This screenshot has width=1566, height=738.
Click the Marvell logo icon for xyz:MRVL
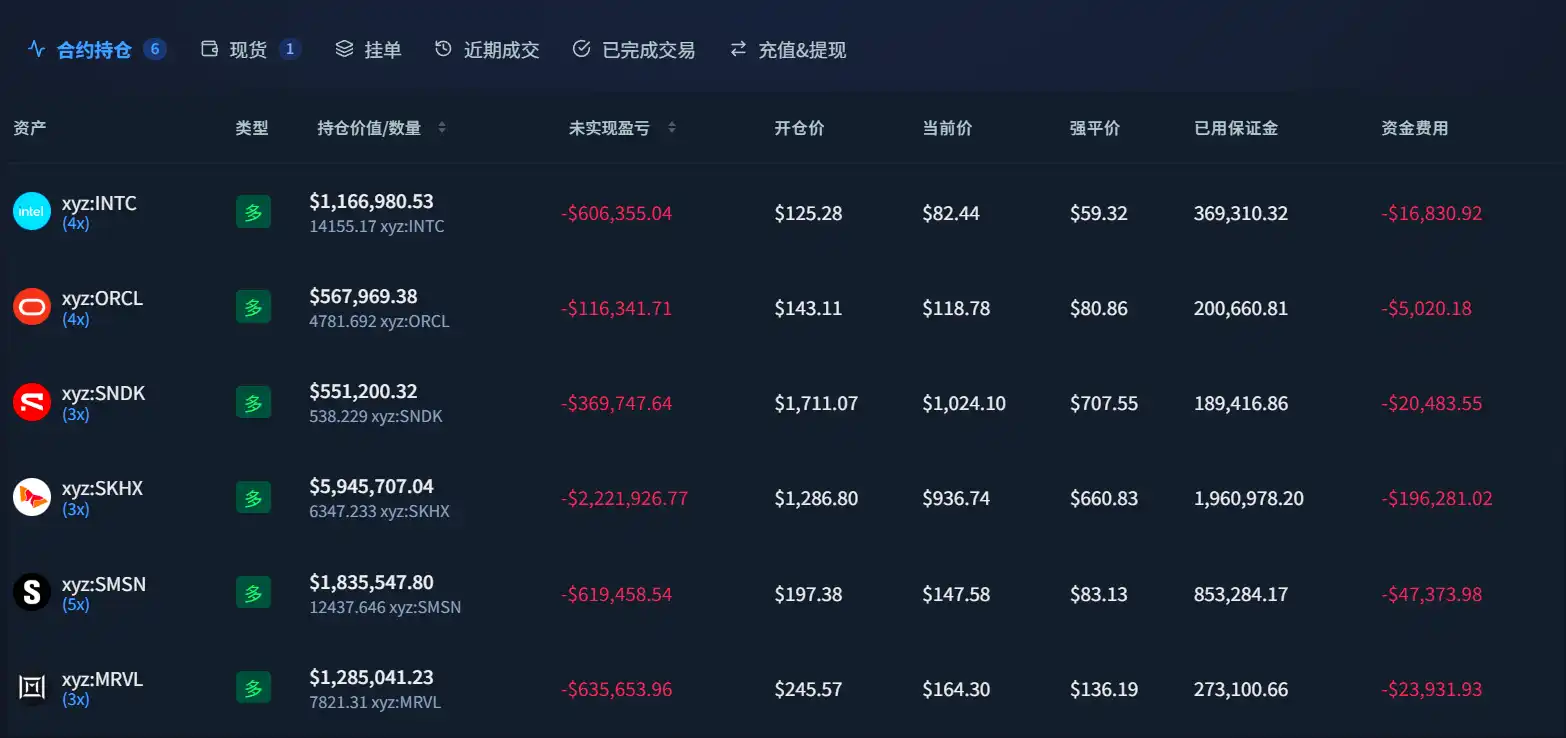tap(32, 688)
